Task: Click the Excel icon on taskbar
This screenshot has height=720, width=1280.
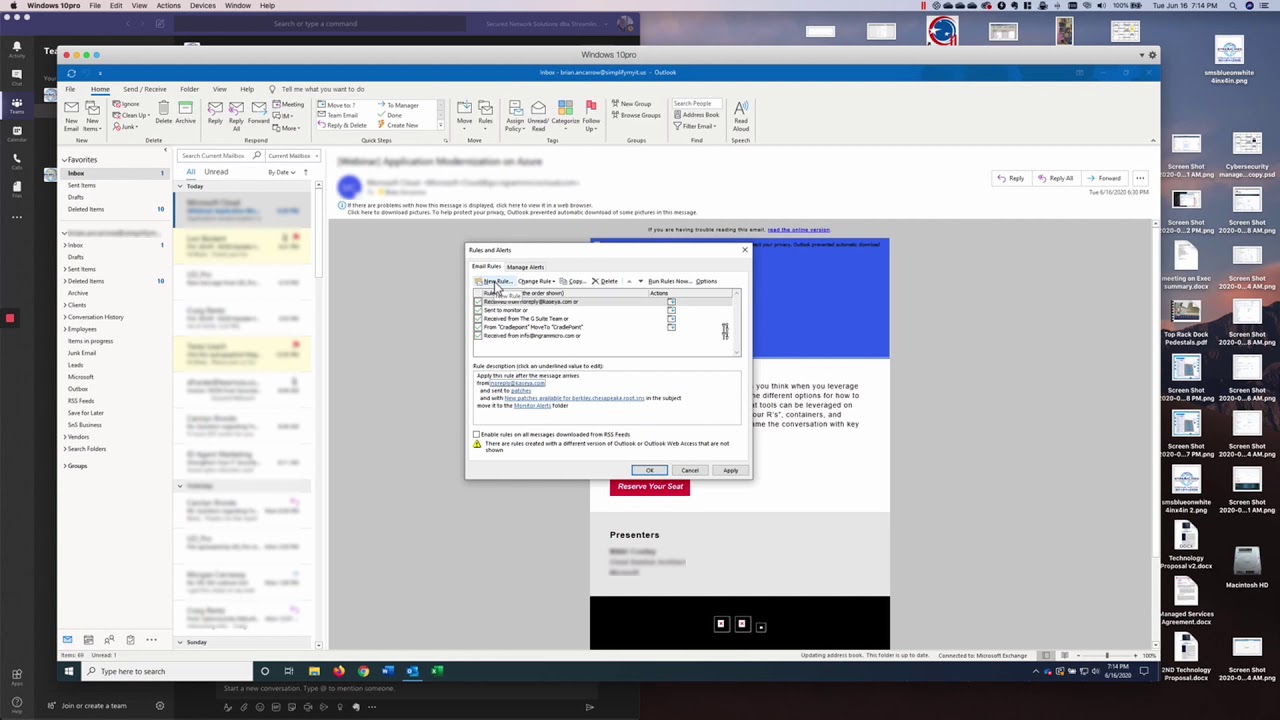Action: pos(437,671)
